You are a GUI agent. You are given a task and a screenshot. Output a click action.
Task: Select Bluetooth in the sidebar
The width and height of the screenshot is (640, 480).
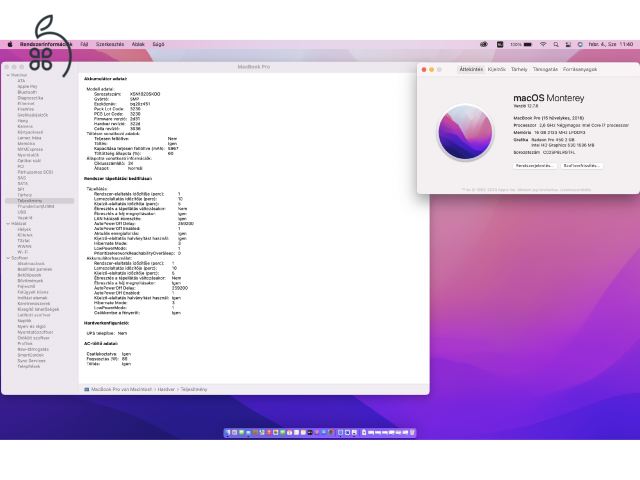(27, 92)
